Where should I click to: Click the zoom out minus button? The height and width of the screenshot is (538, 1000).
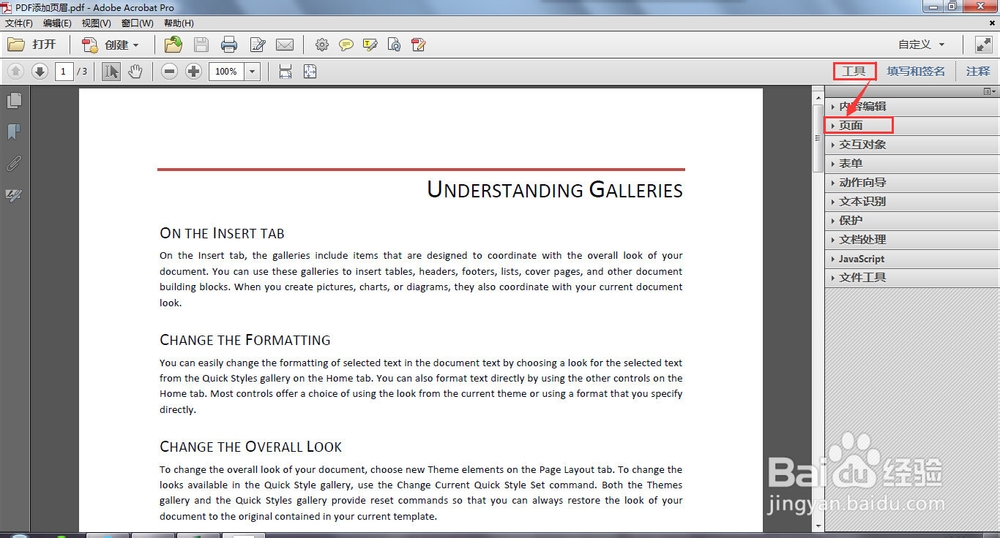coord(169,71)
